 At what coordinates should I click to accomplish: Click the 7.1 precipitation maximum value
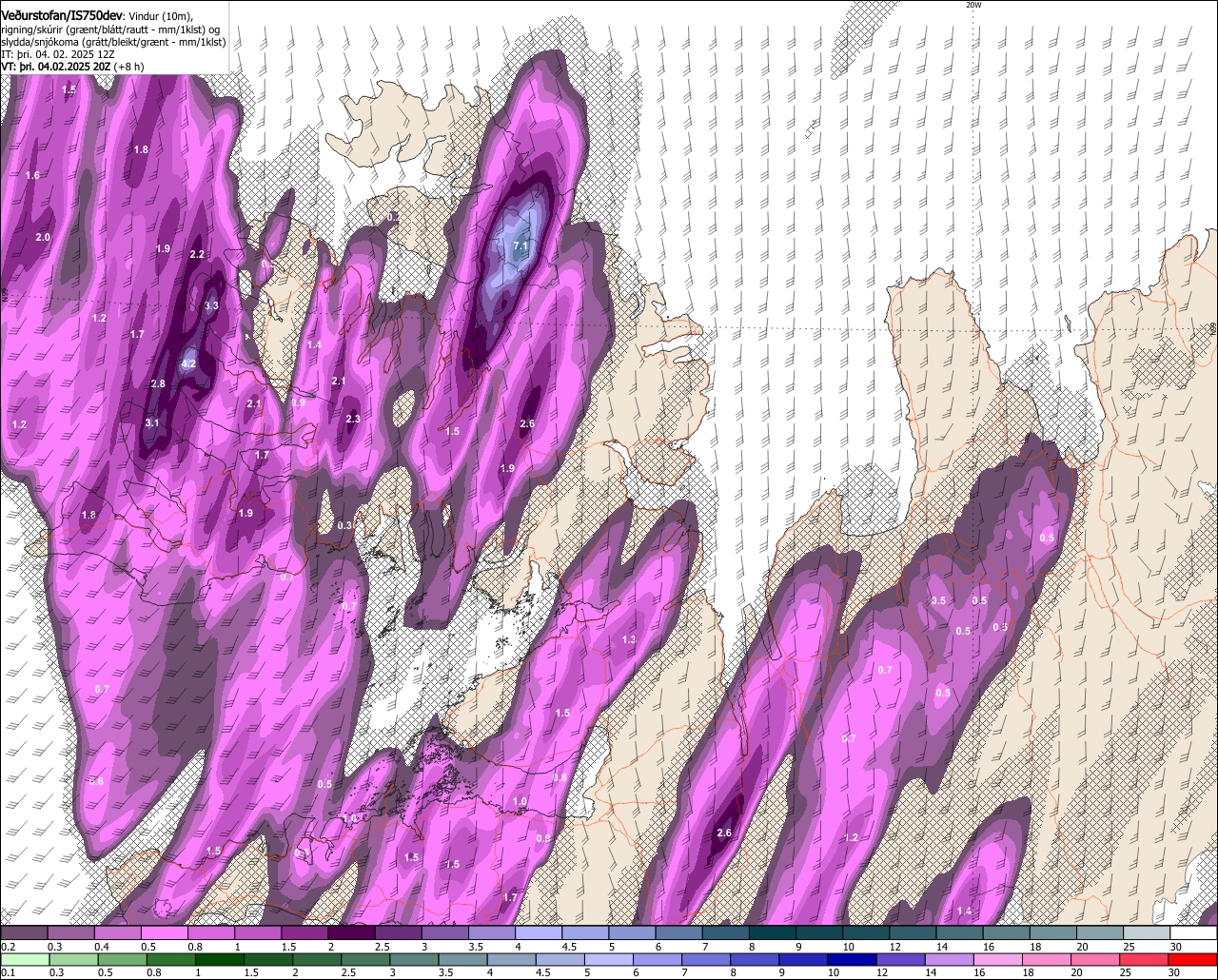(520, 246)
